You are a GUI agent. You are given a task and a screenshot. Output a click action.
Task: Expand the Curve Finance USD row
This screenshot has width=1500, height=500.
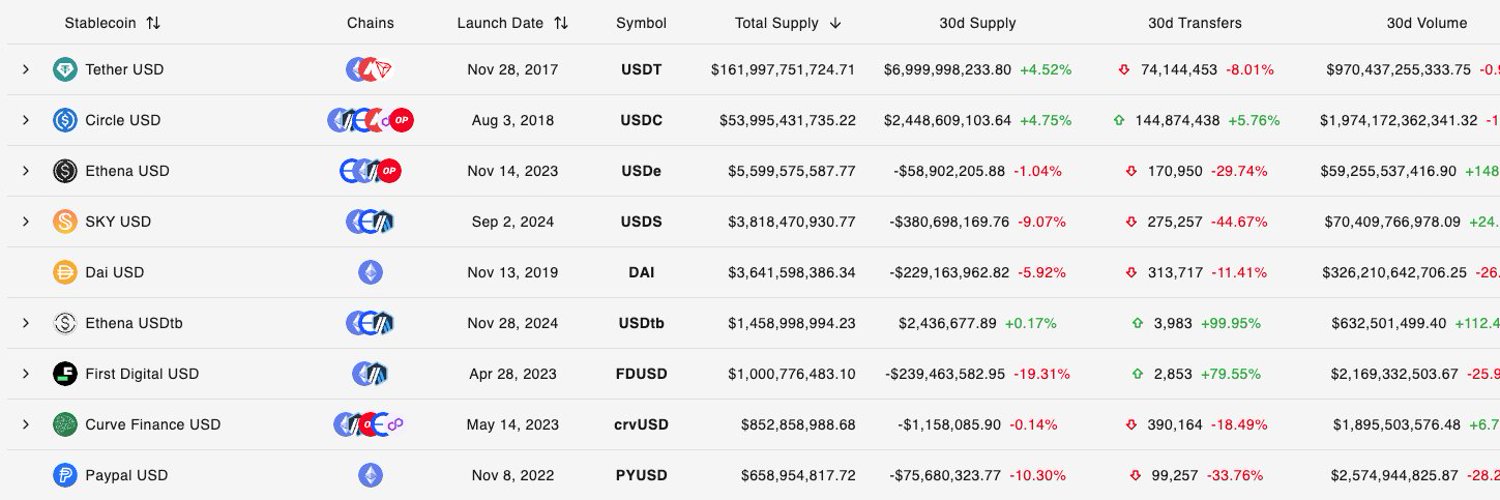(26, 424)
